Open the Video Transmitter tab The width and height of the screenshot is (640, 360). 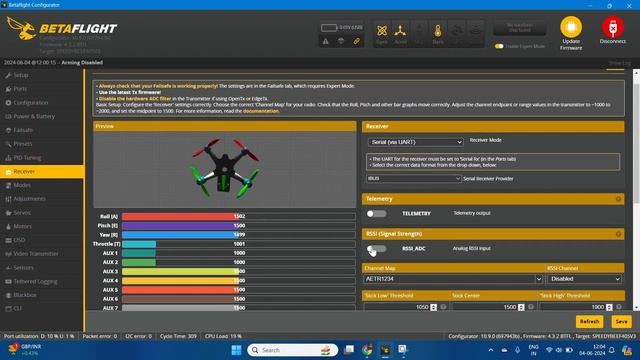[x=42, y=254]
